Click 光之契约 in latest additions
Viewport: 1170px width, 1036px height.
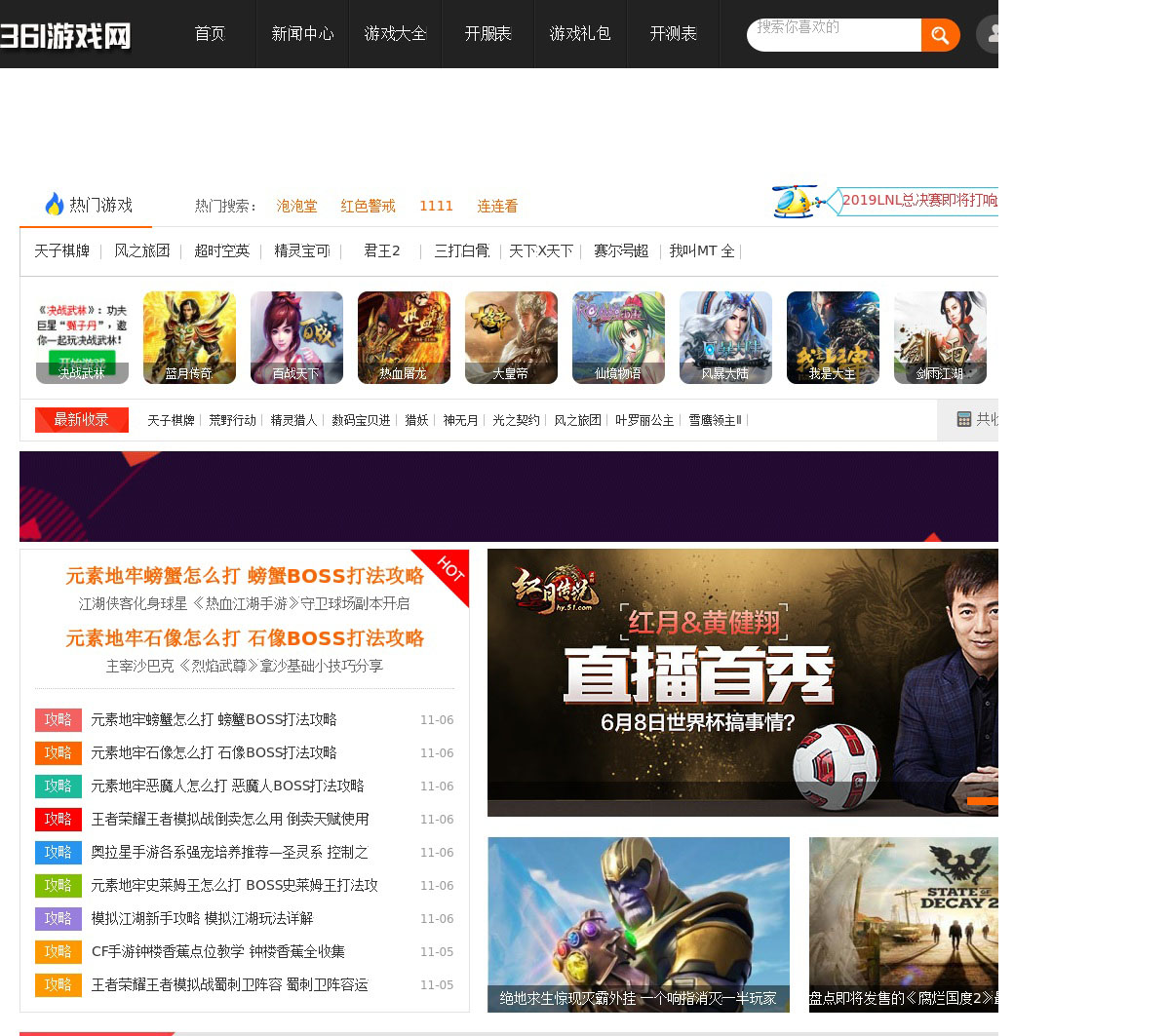coord(516,420)
